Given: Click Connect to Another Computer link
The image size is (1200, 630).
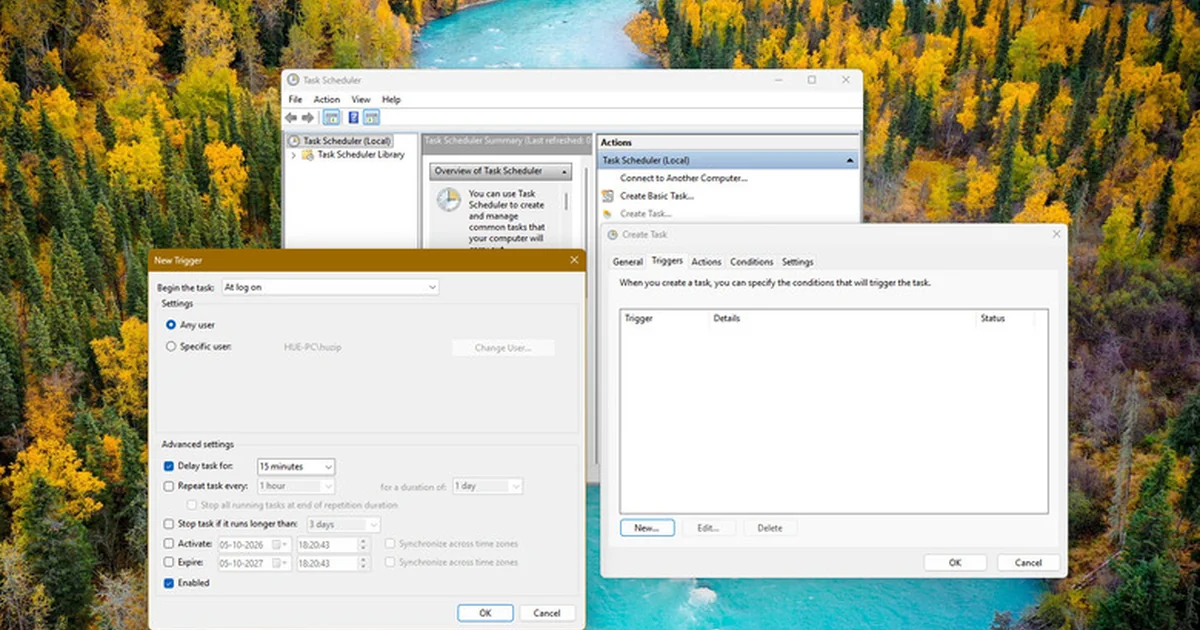Looking at the screenshot, I should (x=683, y=178).
